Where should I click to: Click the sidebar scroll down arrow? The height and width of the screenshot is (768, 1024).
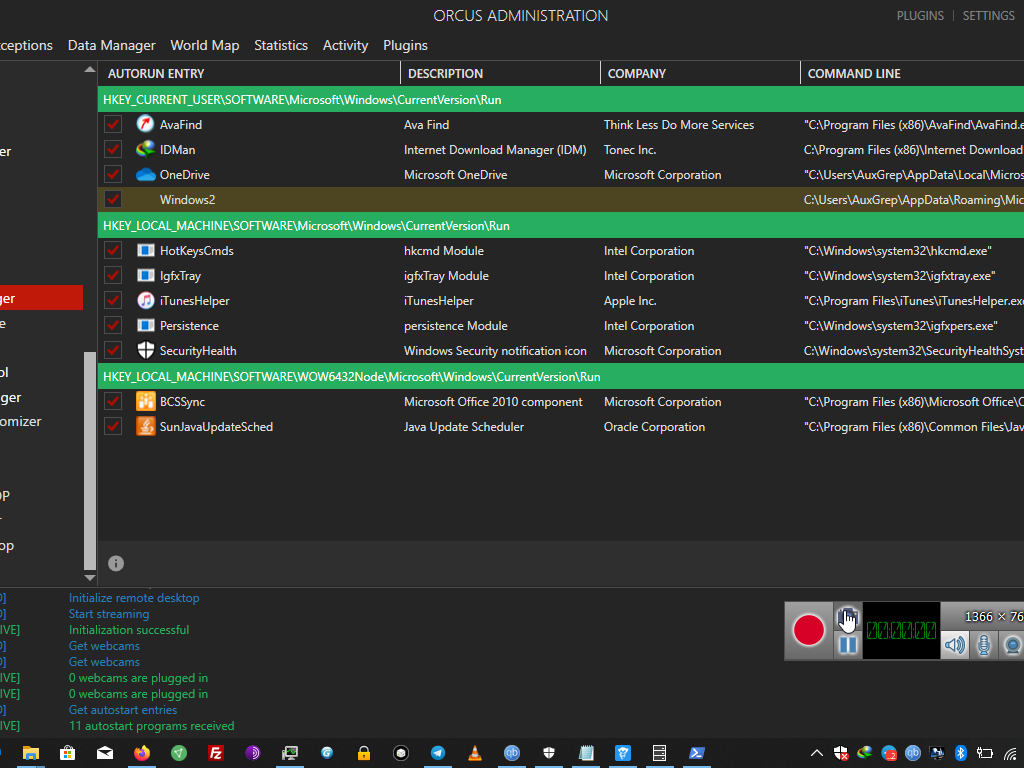(x=89, y=578)
